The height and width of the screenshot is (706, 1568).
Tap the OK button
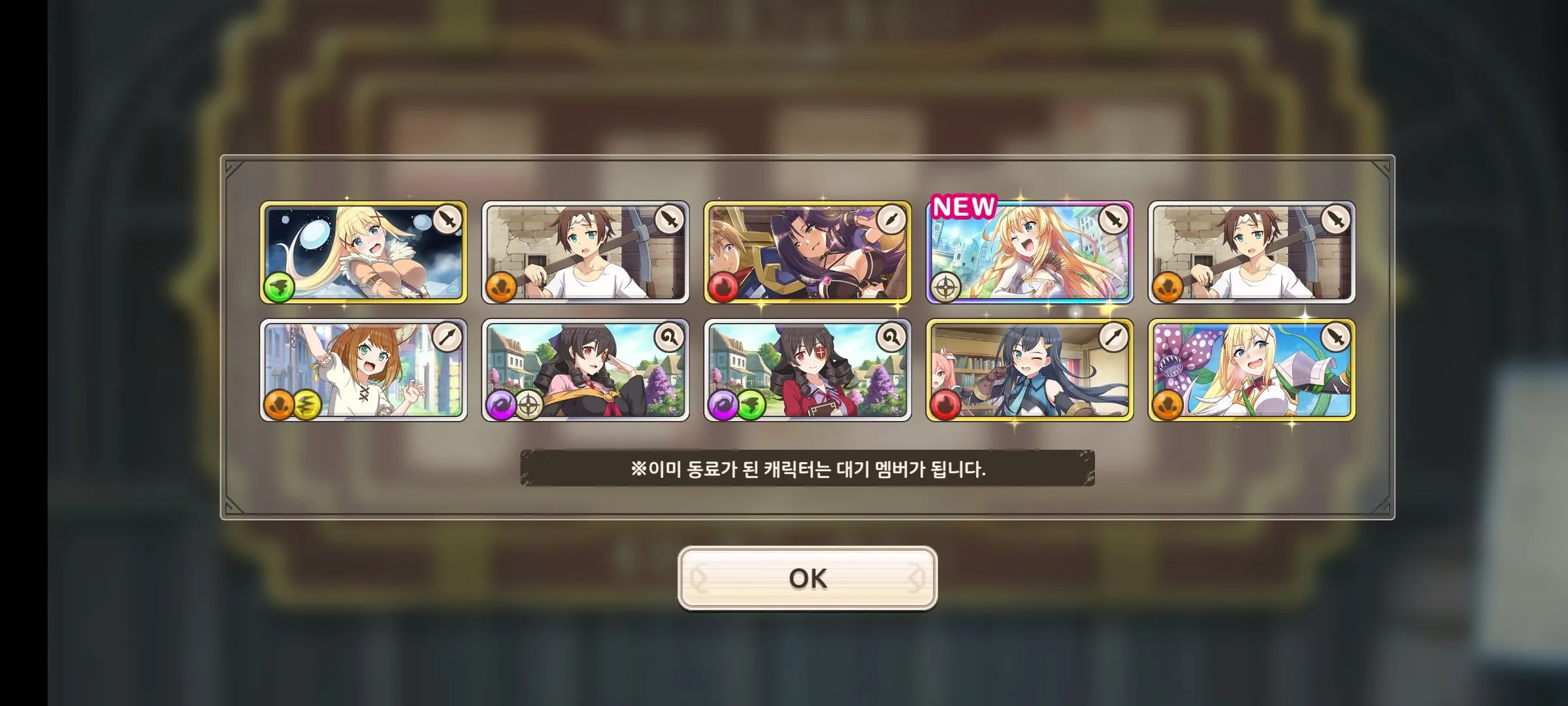click(808, 579)
